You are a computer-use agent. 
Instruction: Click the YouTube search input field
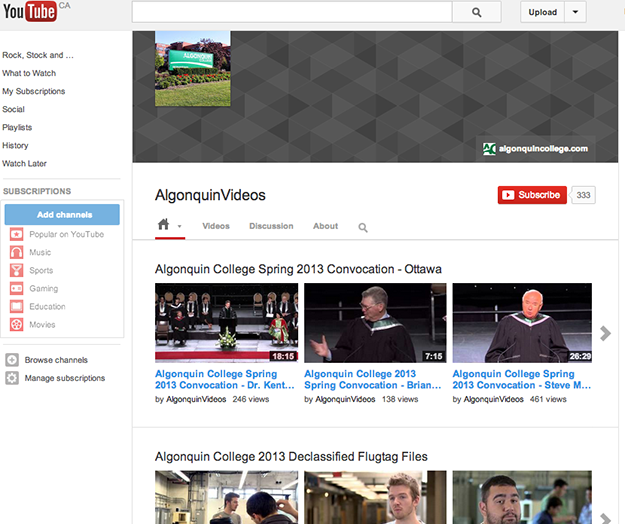coord(292,12)
